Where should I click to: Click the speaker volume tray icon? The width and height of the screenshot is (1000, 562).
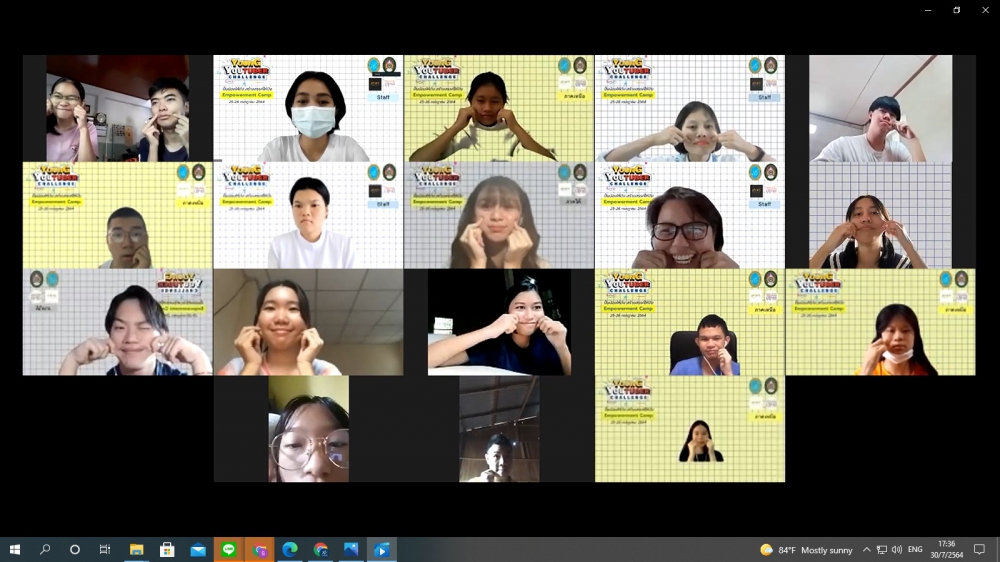[x=897, y=549]
